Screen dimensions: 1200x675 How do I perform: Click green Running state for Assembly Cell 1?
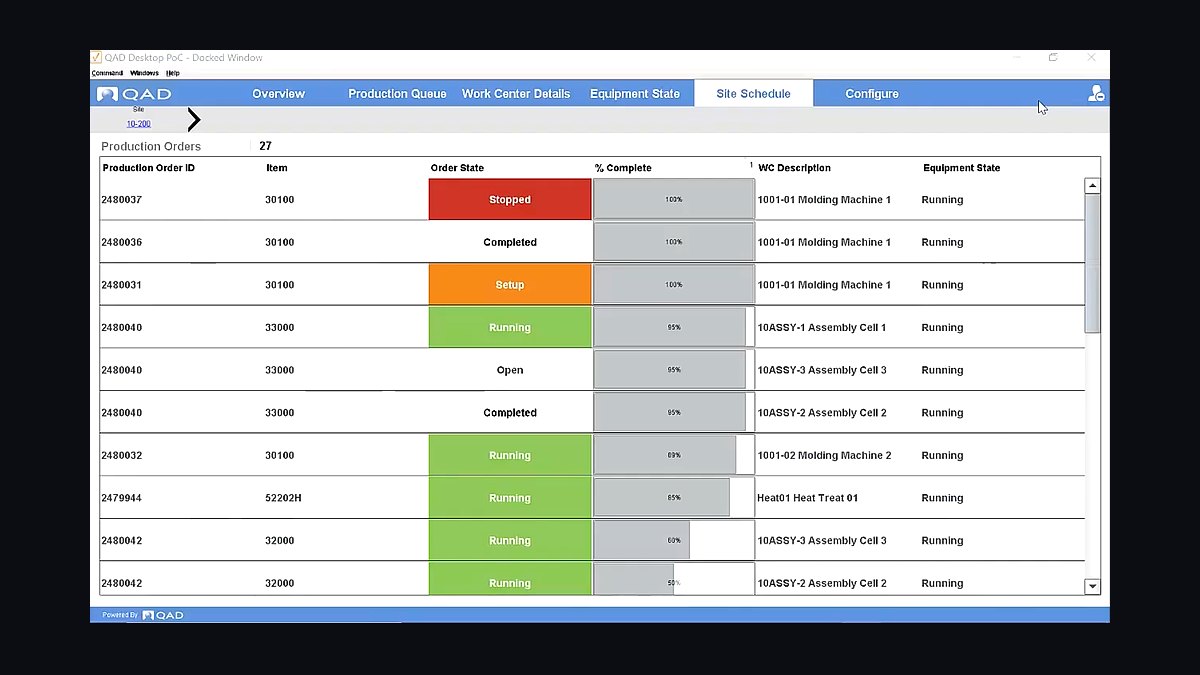pos(510,328)
